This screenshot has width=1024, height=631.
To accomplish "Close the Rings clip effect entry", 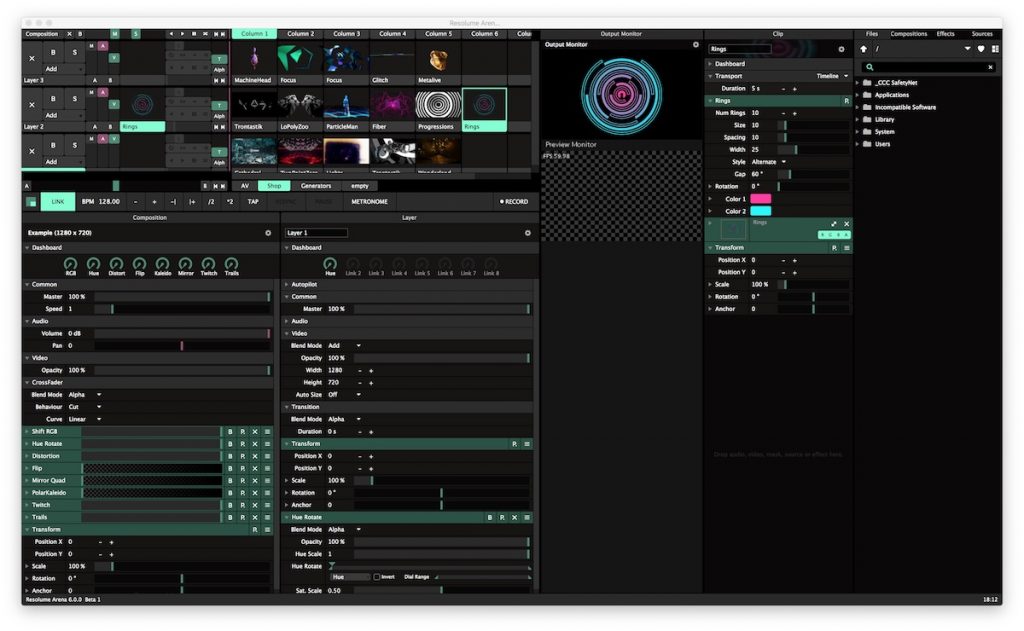I will pyautogui.click(x=846, y=224).
